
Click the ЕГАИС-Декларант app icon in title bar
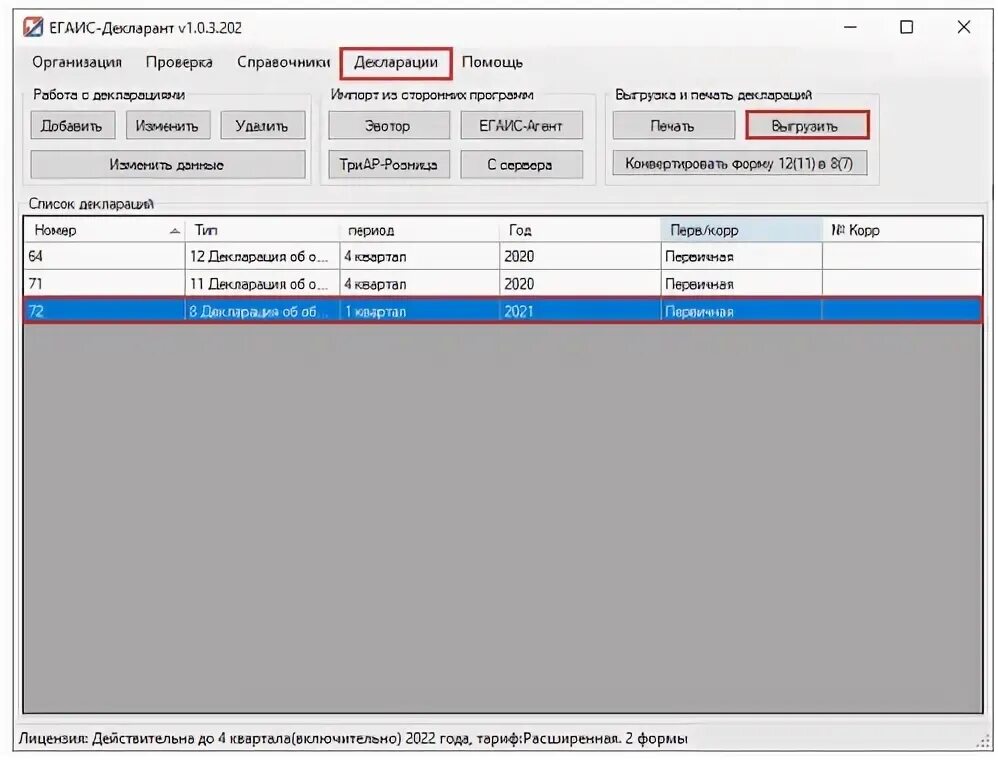coord(33,27)
